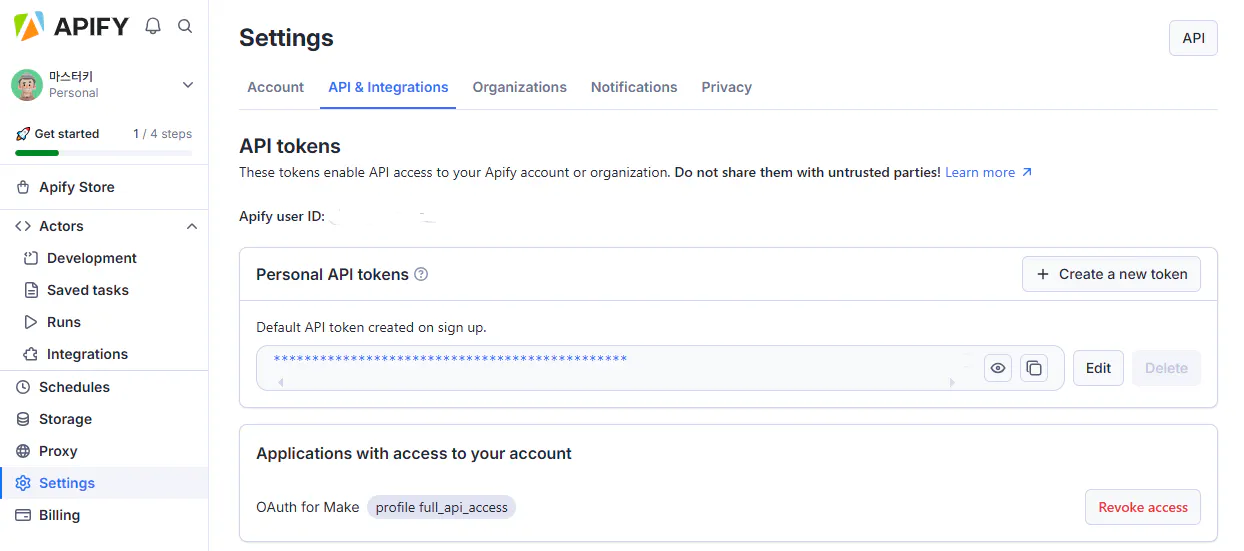The width and height of the screenshot is (1244, 551).
Task: Click the API button
Action: click(1193, 38)
